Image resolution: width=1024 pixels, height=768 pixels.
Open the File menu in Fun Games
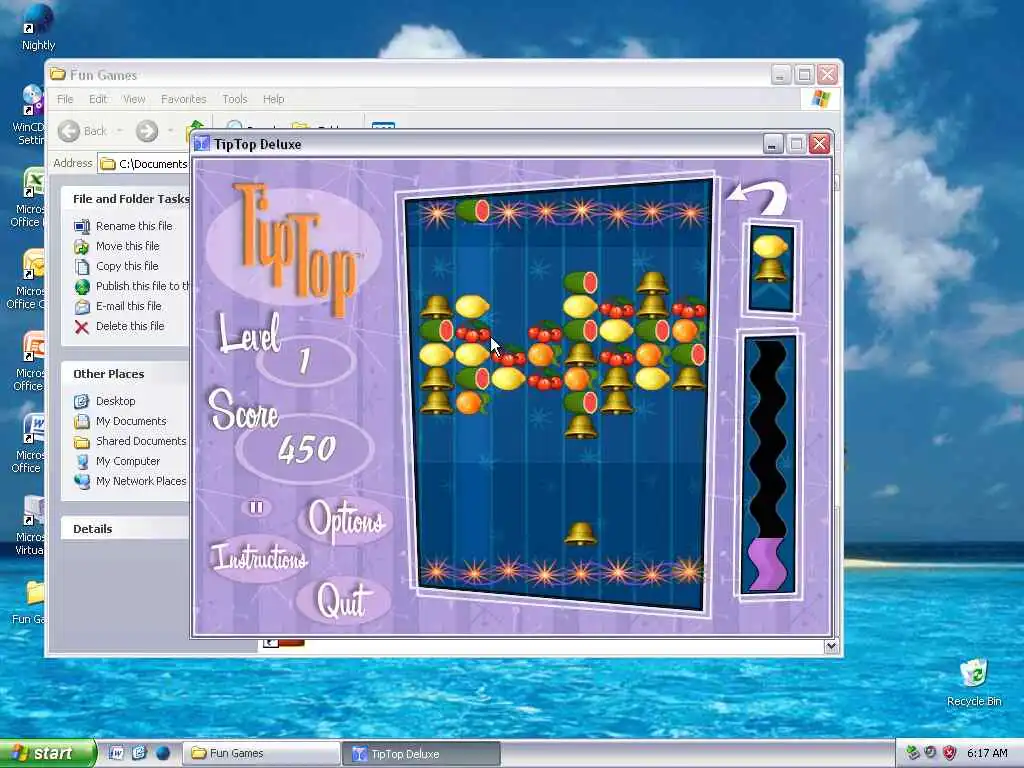pos(65,99)
